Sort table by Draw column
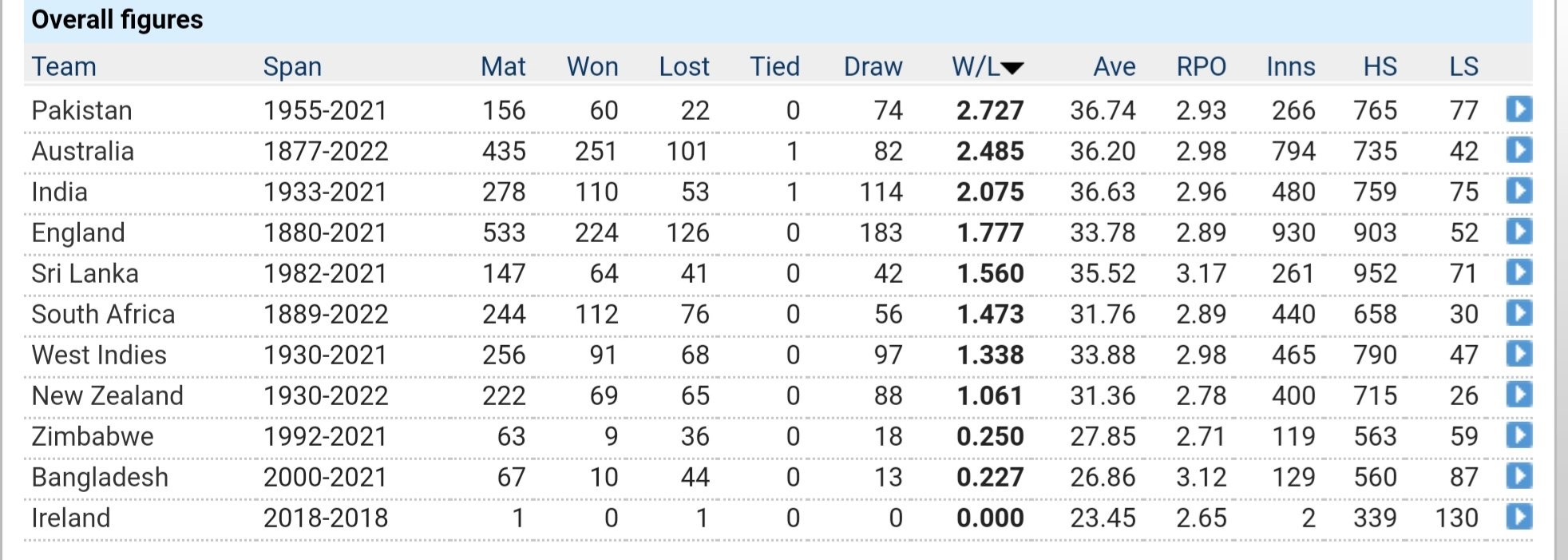 873,66
